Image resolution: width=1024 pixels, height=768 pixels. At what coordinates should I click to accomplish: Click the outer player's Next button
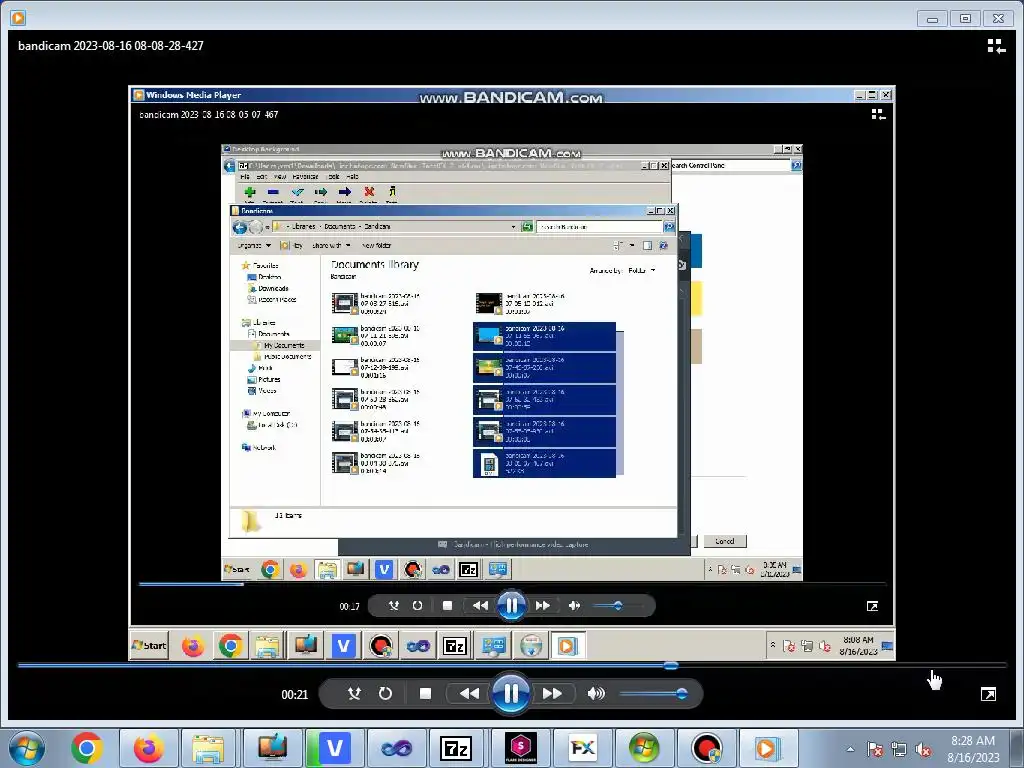pos(552,694)
